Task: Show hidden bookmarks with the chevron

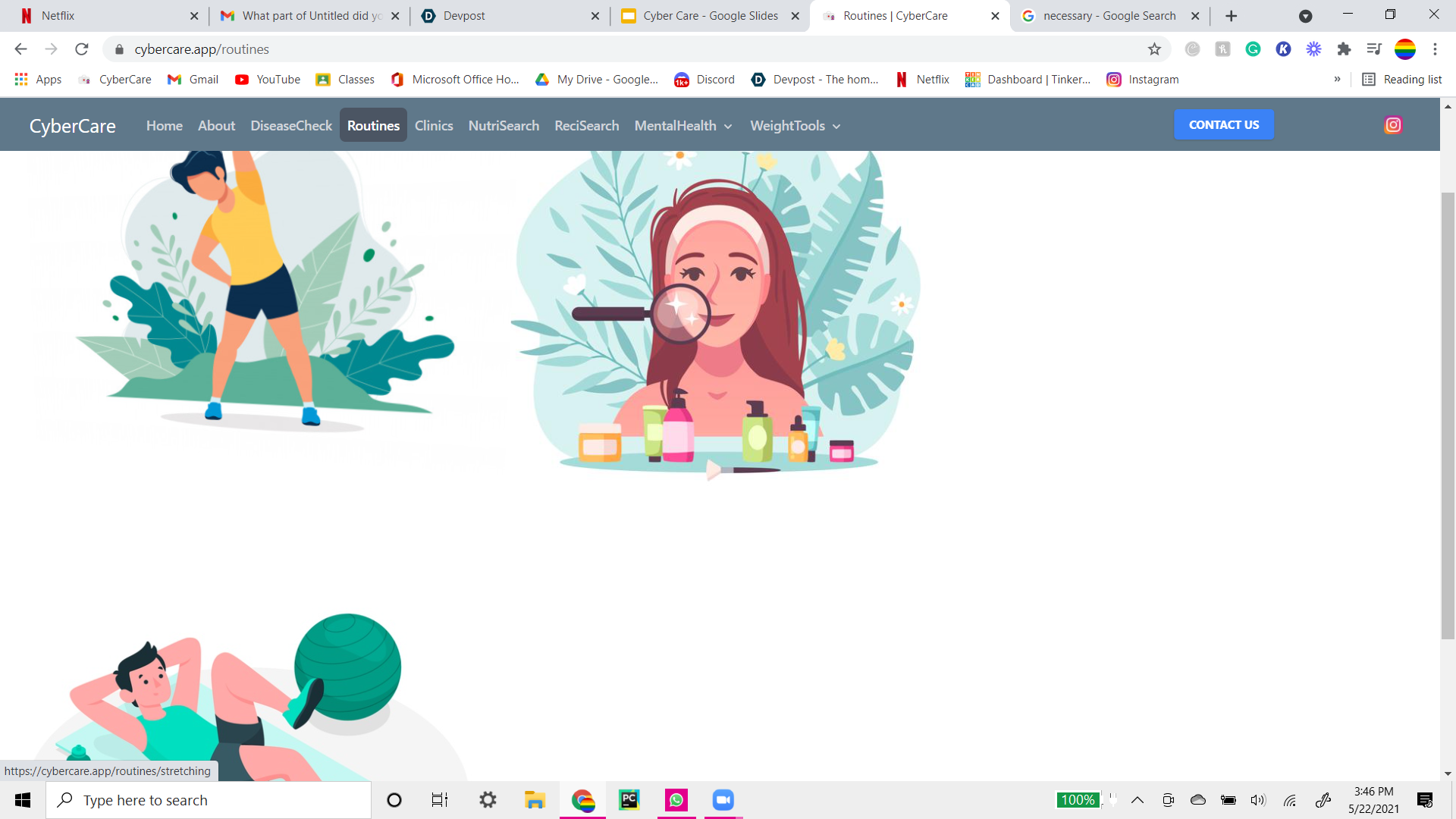Action: tap(1337, 80)
